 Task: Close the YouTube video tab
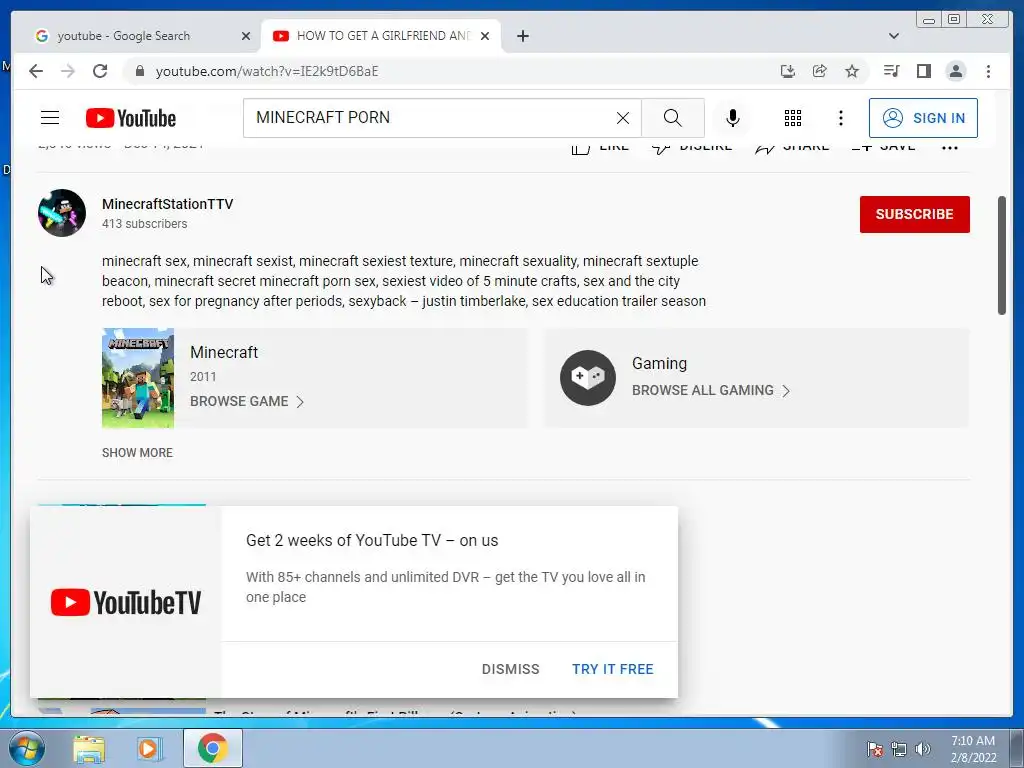coord(485,36)
